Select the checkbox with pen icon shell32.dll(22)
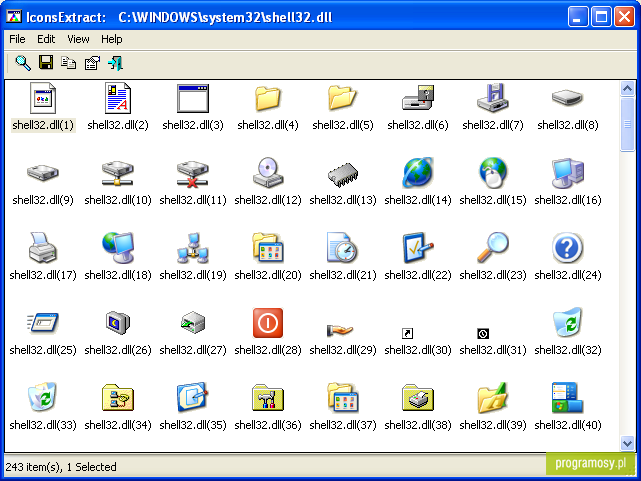Image resolution: width=641 pixels, height=481 pixels. coord(418,248)
